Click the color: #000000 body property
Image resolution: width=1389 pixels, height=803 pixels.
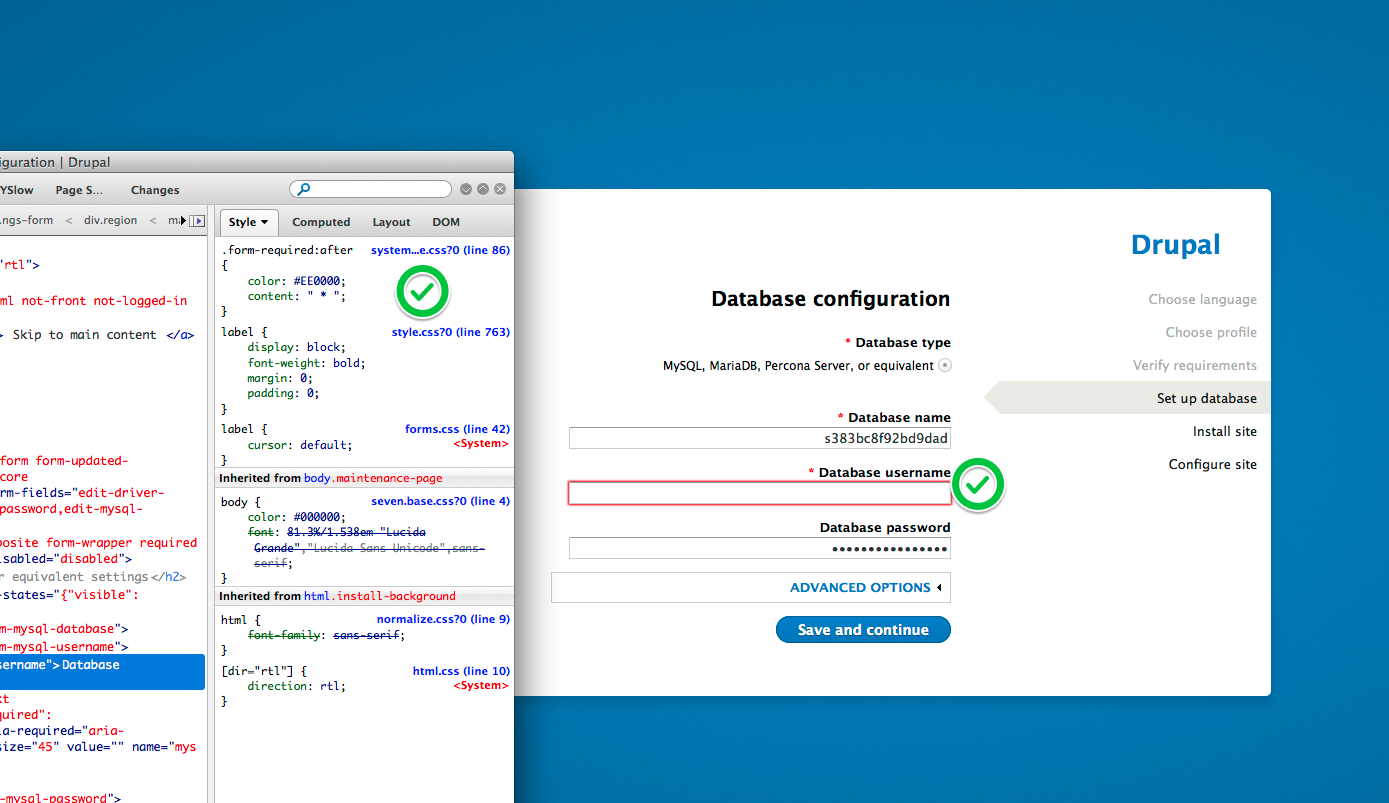296,517
